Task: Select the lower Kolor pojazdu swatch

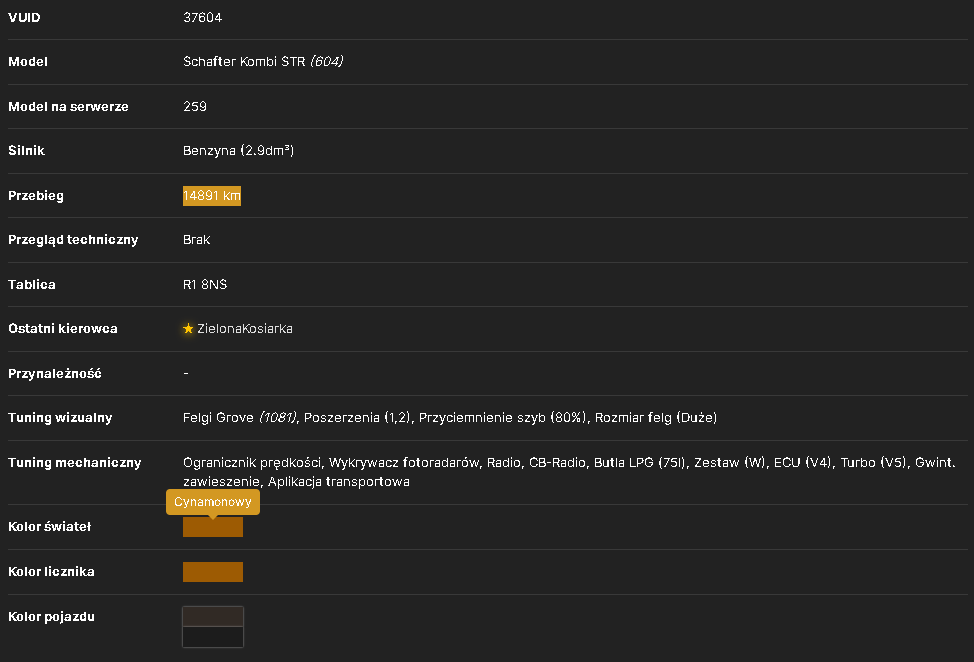Action: click(213, 637)
